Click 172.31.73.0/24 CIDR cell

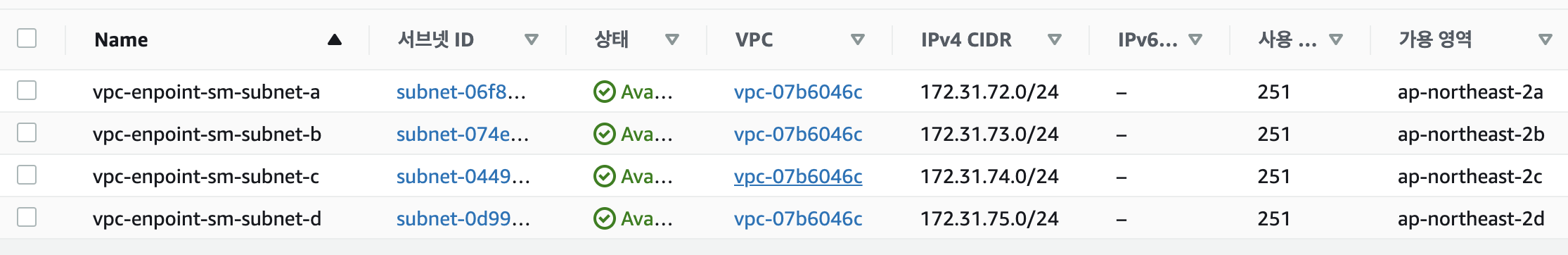coord(989,134)
